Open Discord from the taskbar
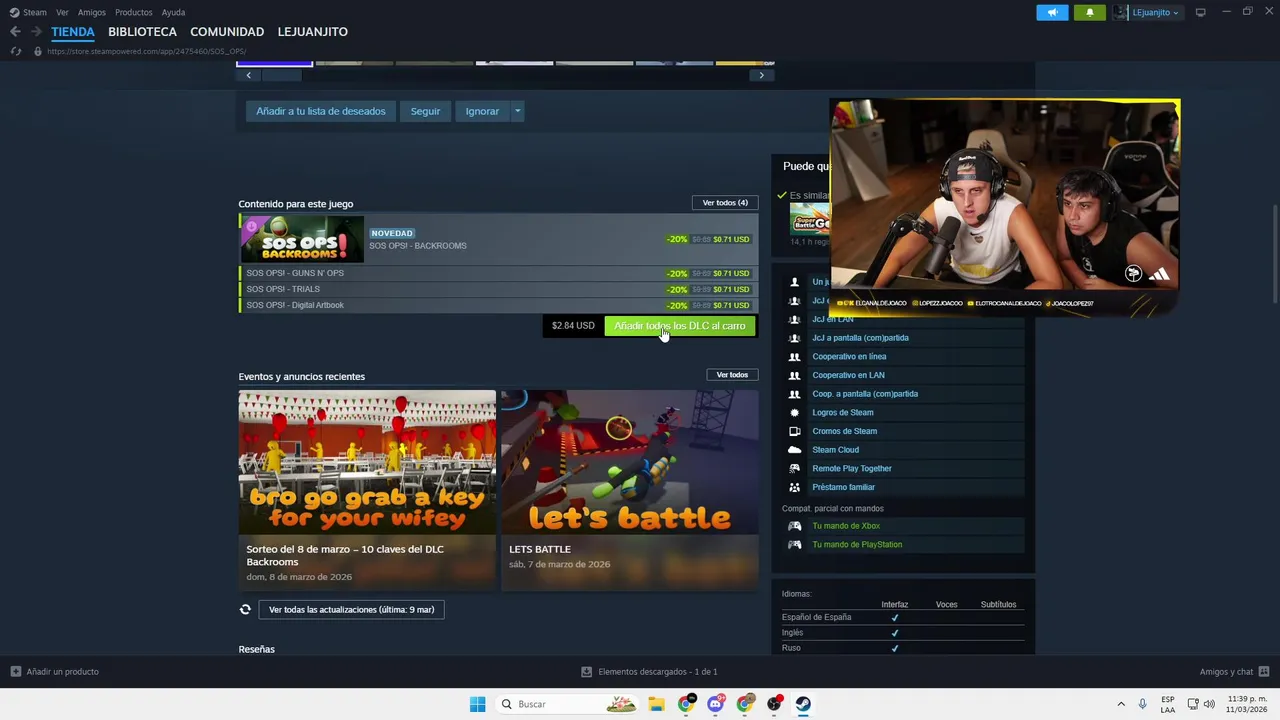The width and height of the screenshot is (1280, 720). (715, 704)
